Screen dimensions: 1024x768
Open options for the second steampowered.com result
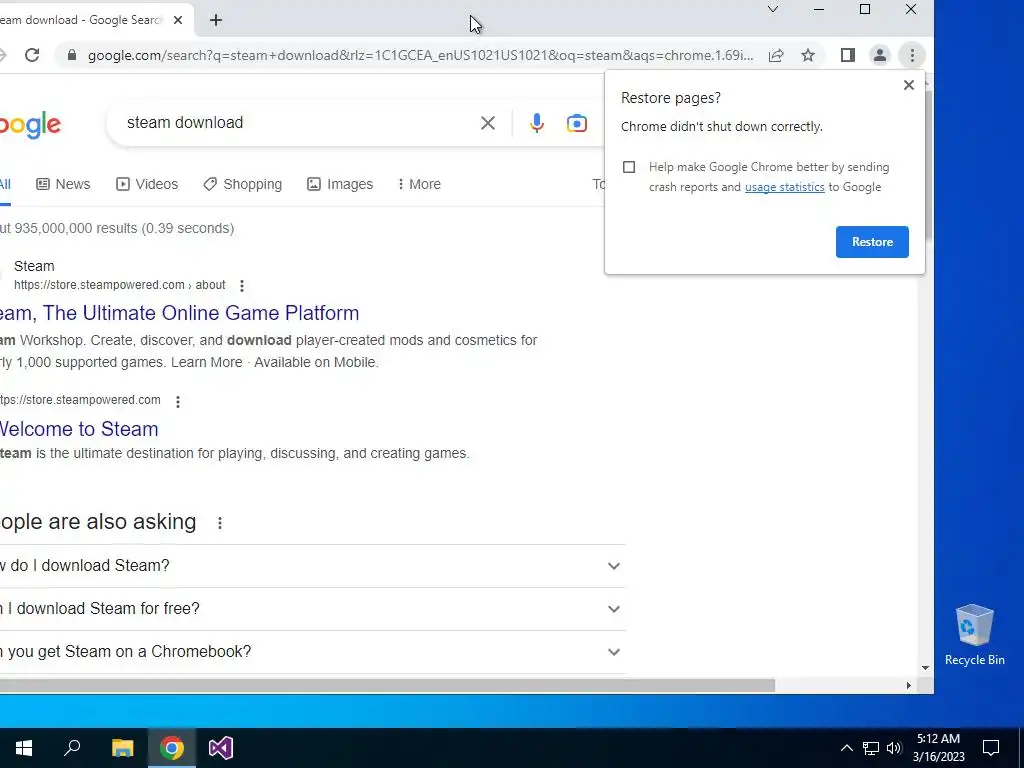tap(178, 401)
